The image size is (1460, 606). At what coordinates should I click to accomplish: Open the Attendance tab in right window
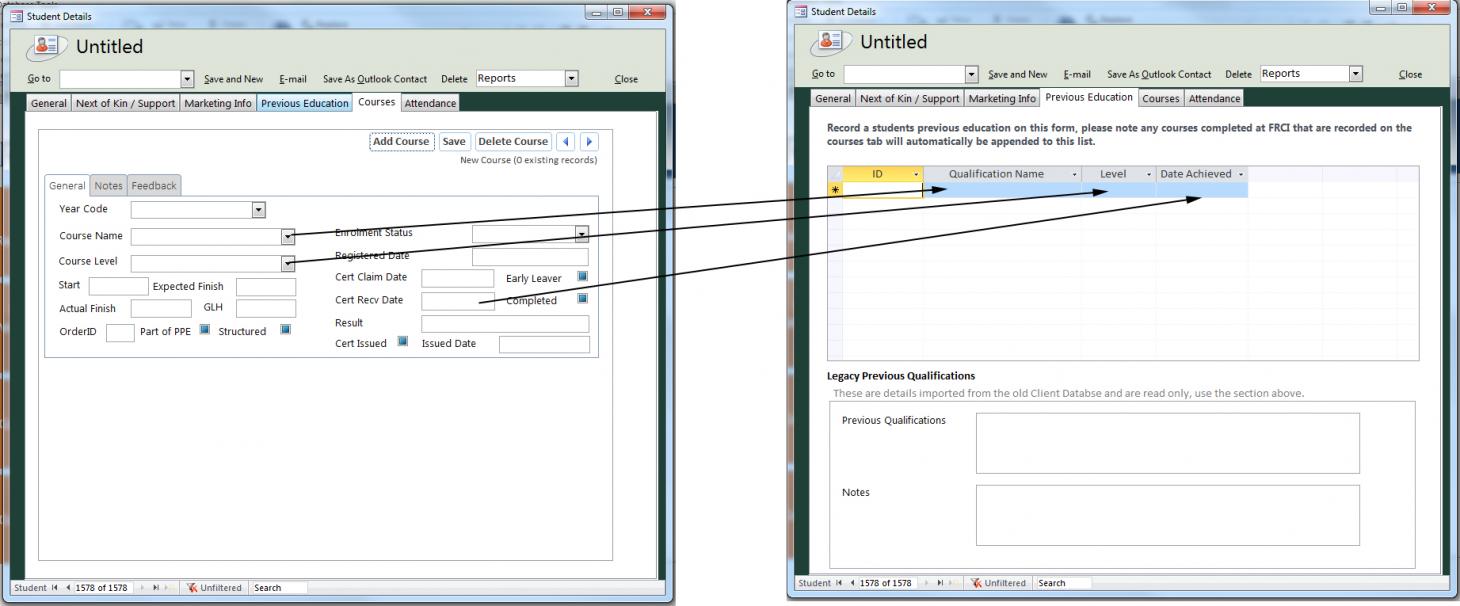pos(1214,98)
